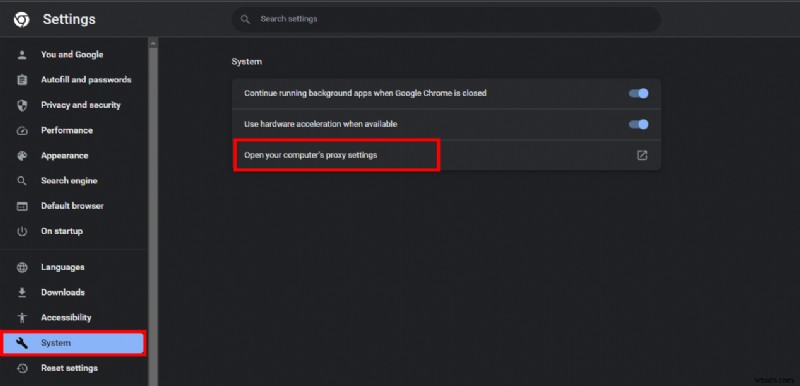Click the Reset settings history icon

pyautogui.click(x=22, y=368)
